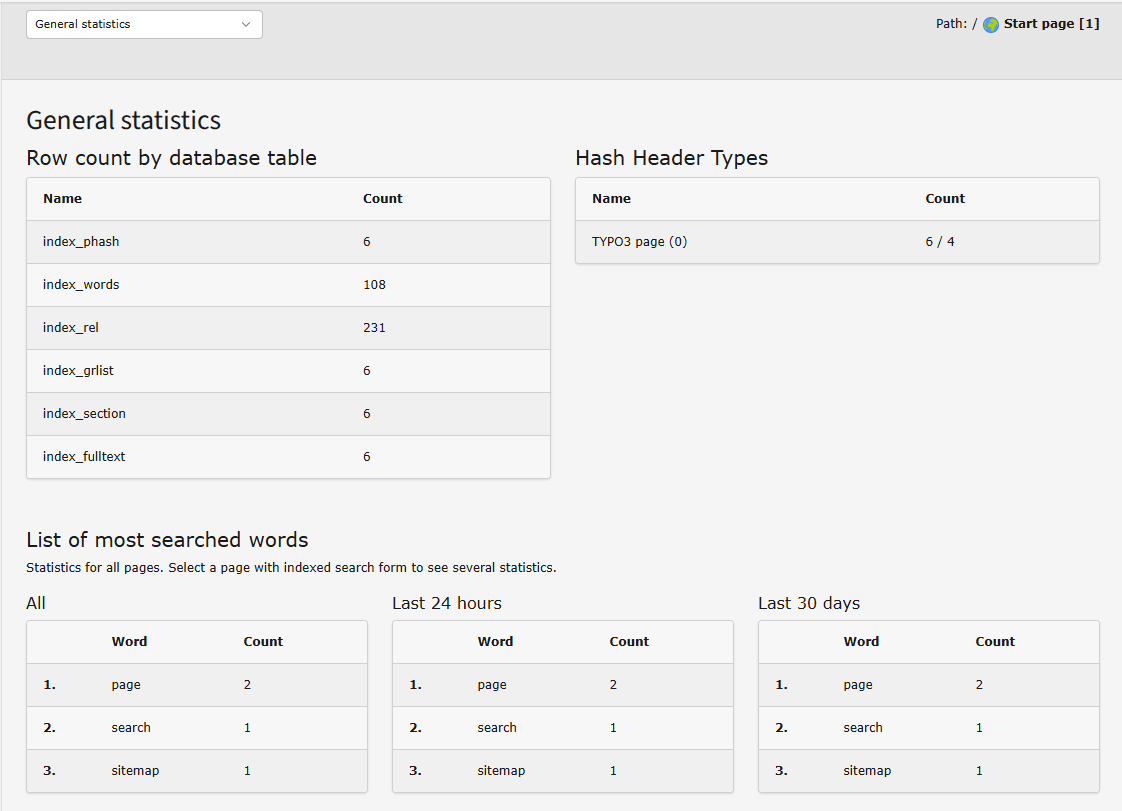Click "sitemap" under Last 30 days
The height and width of the screenshot is (811, 1122).
[x=865, y=770]
